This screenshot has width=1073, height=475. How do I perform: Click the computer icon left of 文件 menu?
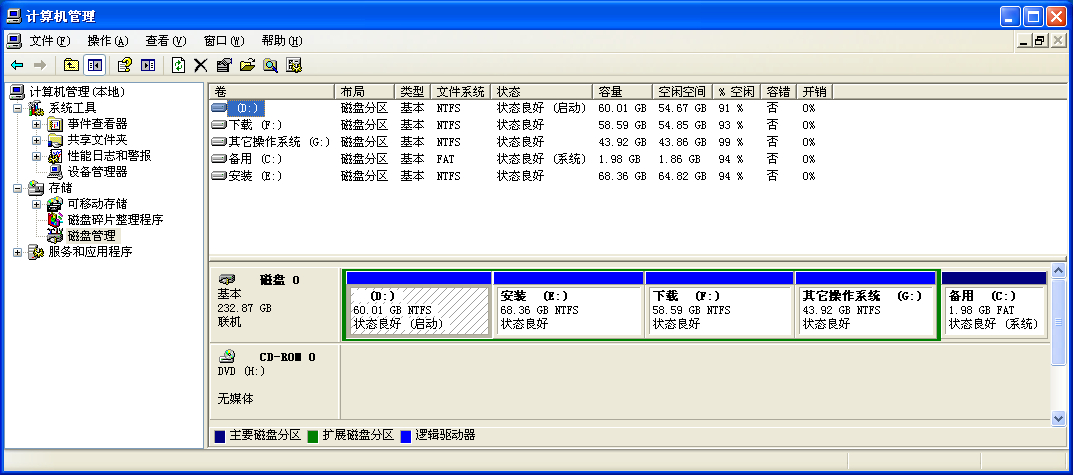pyautogui.click(x=14, y=41)
